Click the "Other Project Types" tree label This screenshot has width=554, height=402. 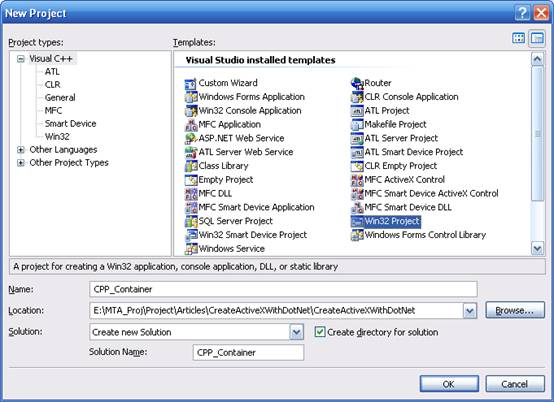69,163
